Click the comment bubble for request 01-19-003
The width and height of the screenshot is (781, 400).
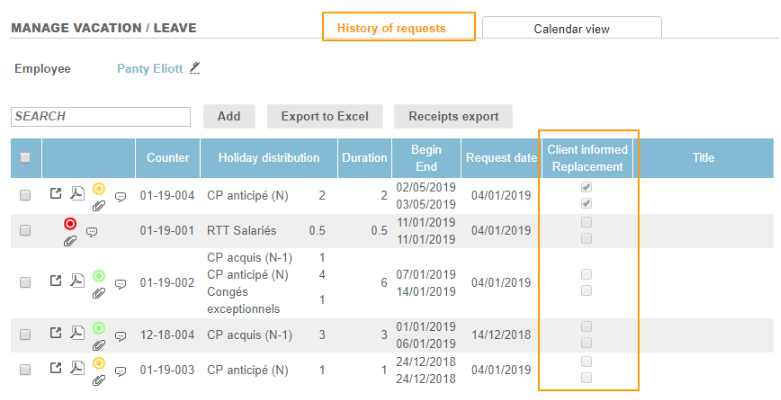pyautogui.click(x=121, y=371)
